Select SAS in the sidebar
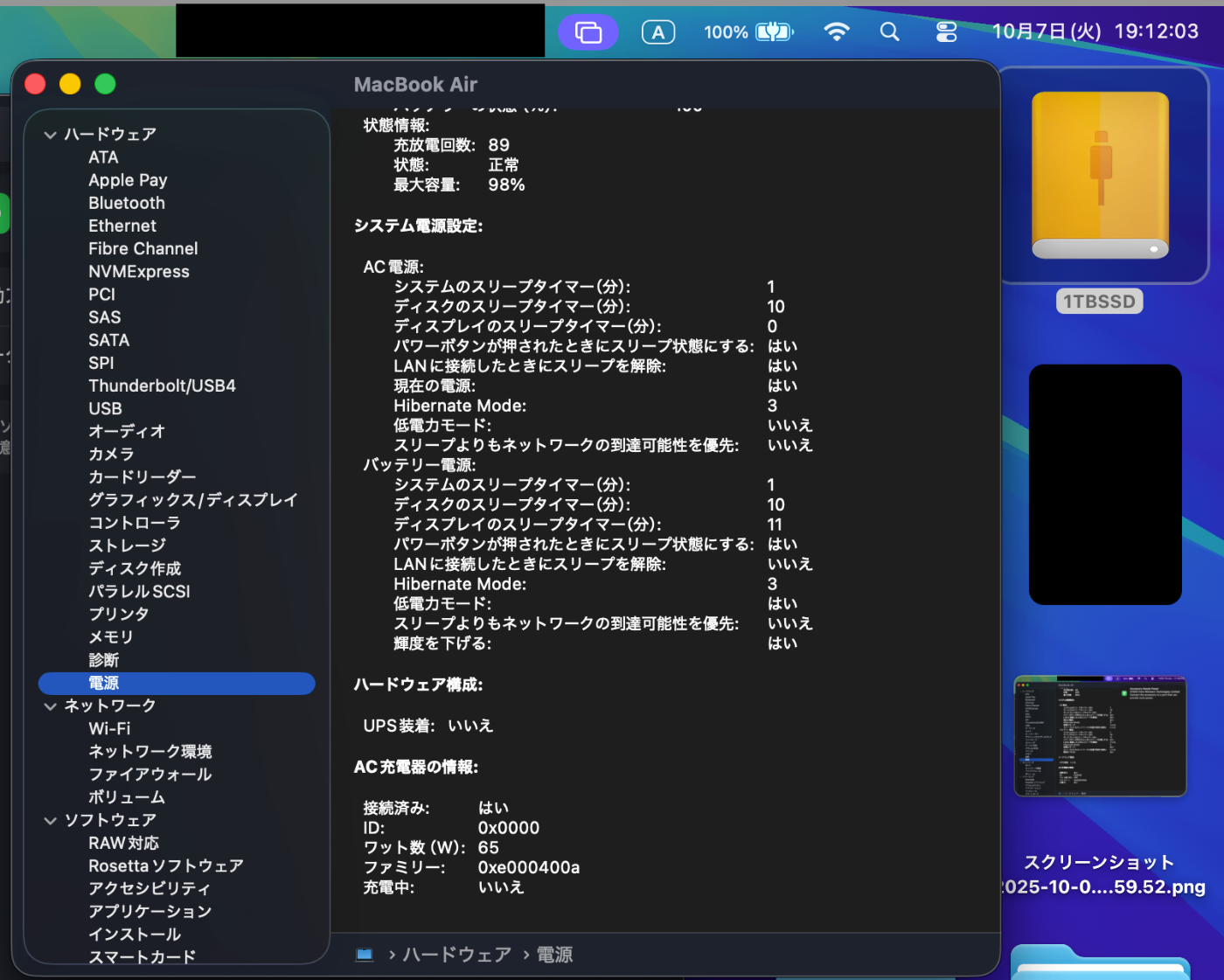The height and width of the screenshot is (980, 1224). coord(105,317)
